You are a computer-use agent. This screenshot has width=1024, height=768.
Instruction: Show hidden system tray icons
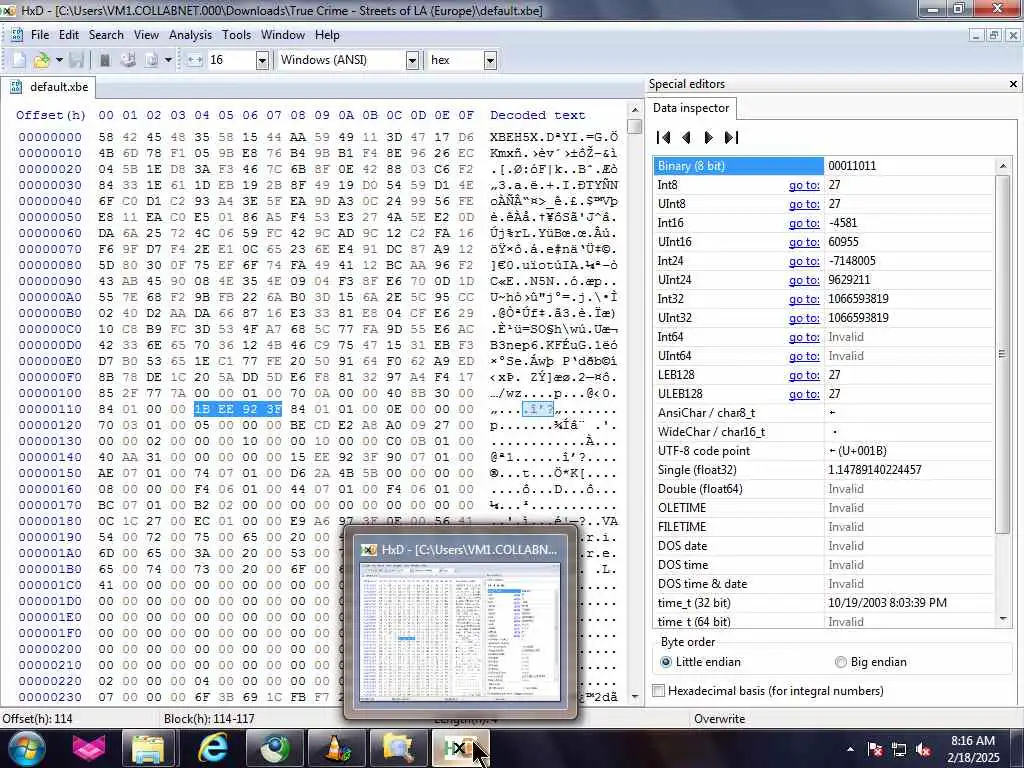tap(850, 749)
